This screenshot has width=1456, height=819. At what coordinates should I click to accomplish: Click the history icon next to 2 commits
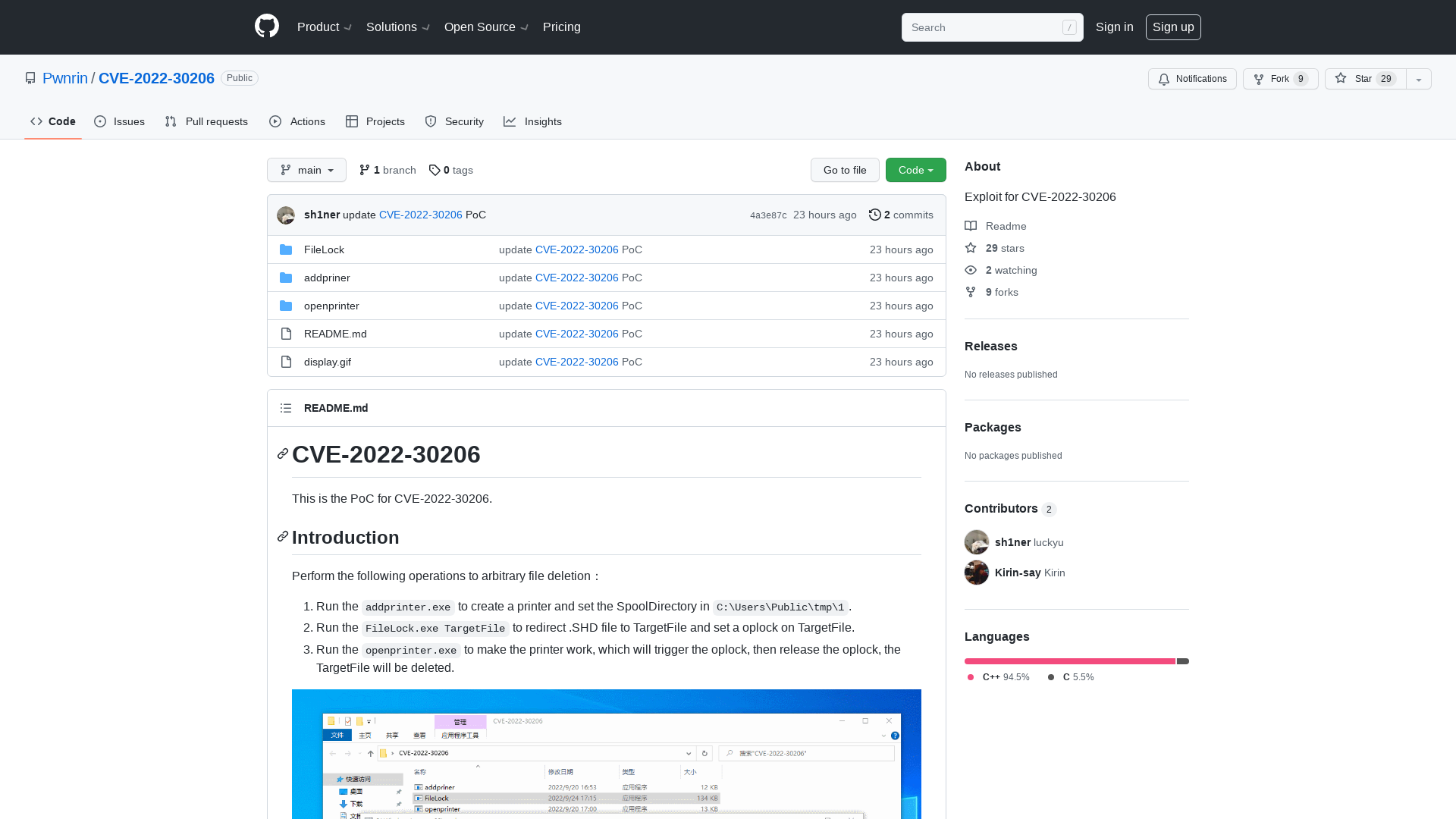875,215
